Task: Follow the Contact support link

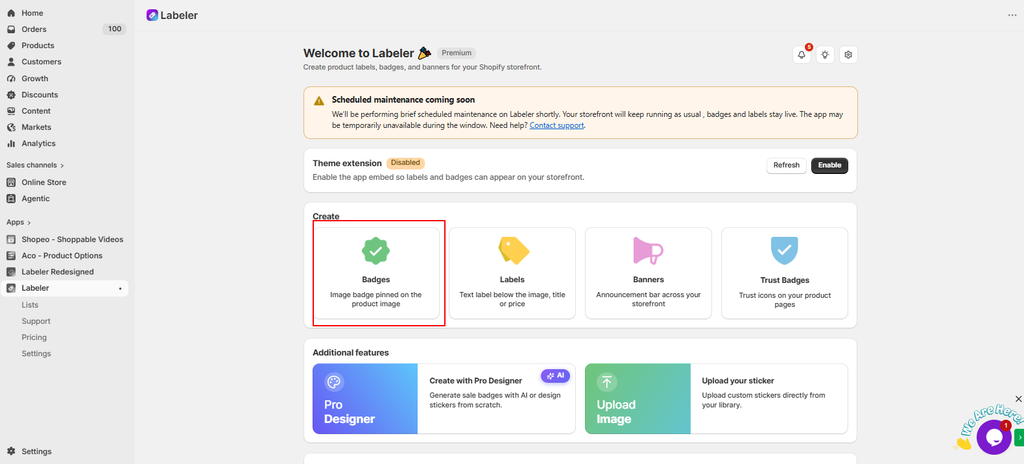Action: (x=556, y=125)
